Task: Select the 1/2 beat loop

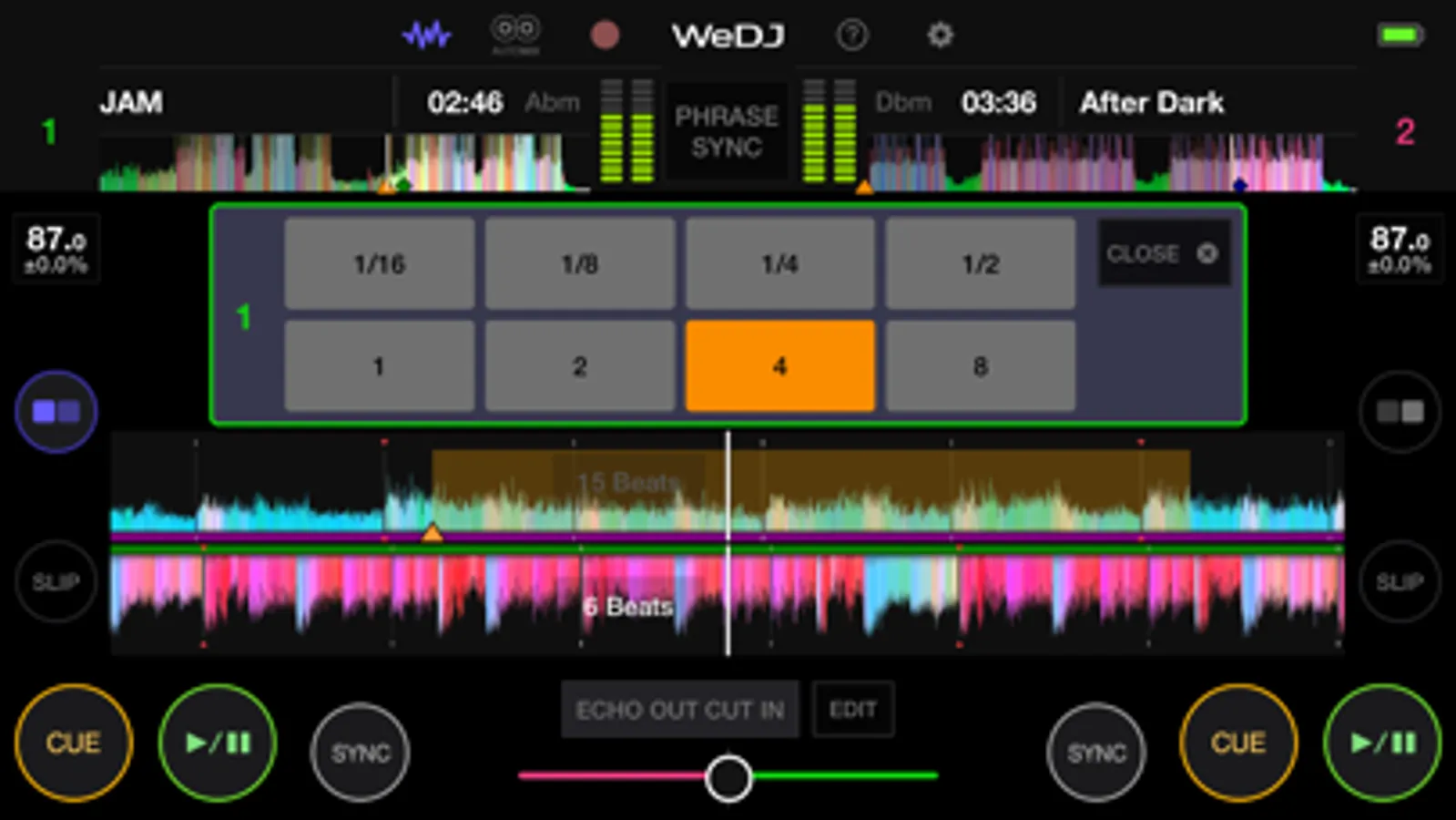Action: click(981, 264)
